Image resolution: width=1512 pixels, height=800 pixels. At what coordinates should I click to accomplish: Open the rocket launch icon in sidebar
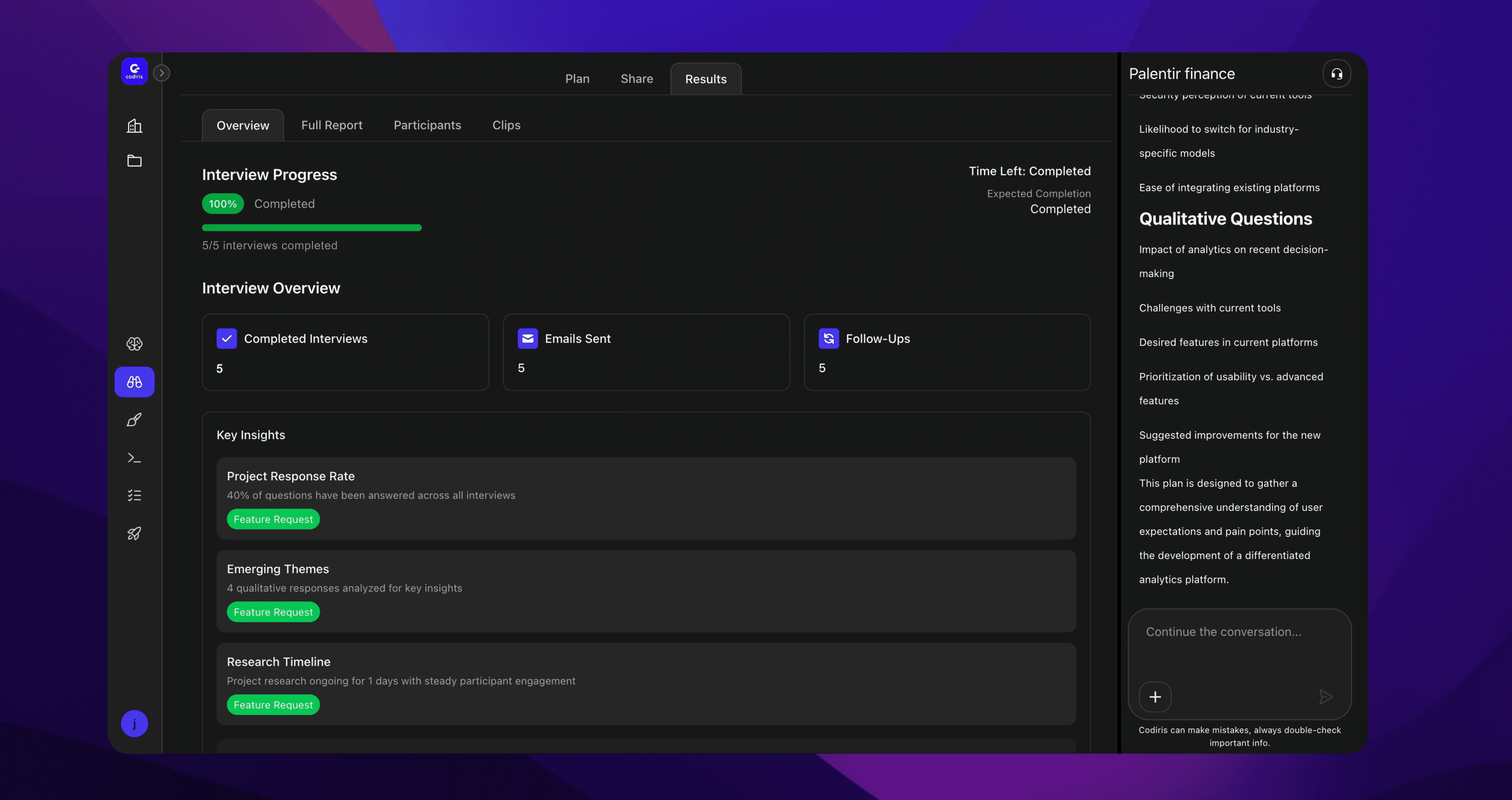point(134,533)
